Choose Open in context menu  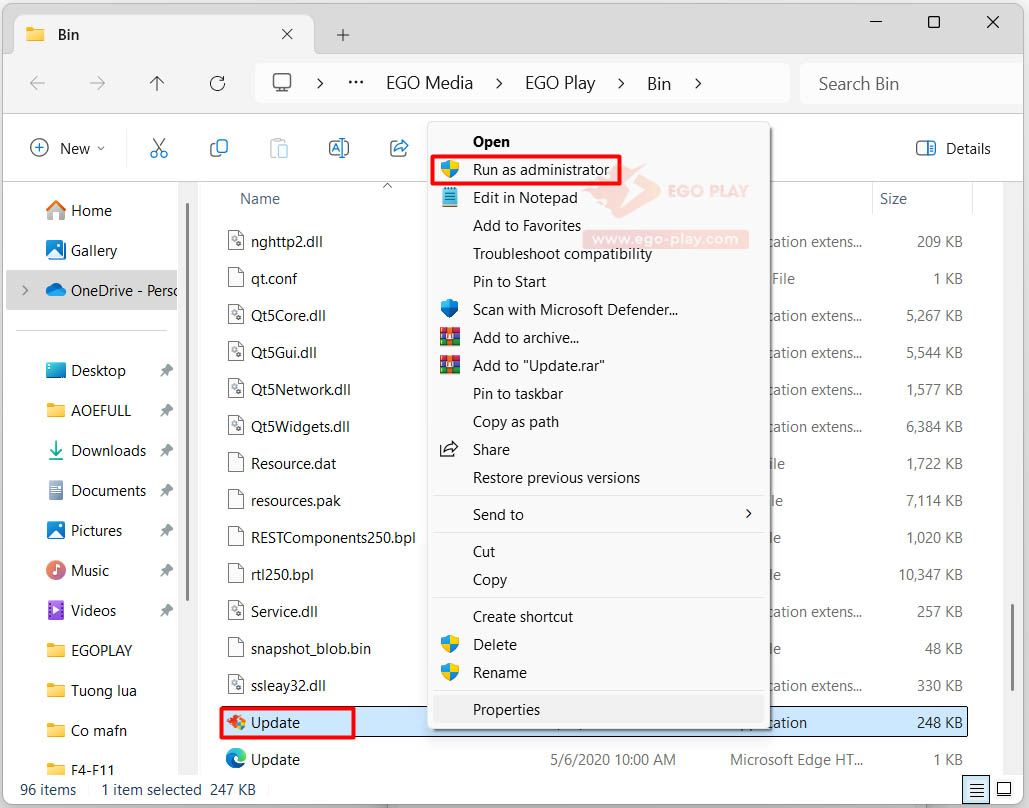(598, 142)
